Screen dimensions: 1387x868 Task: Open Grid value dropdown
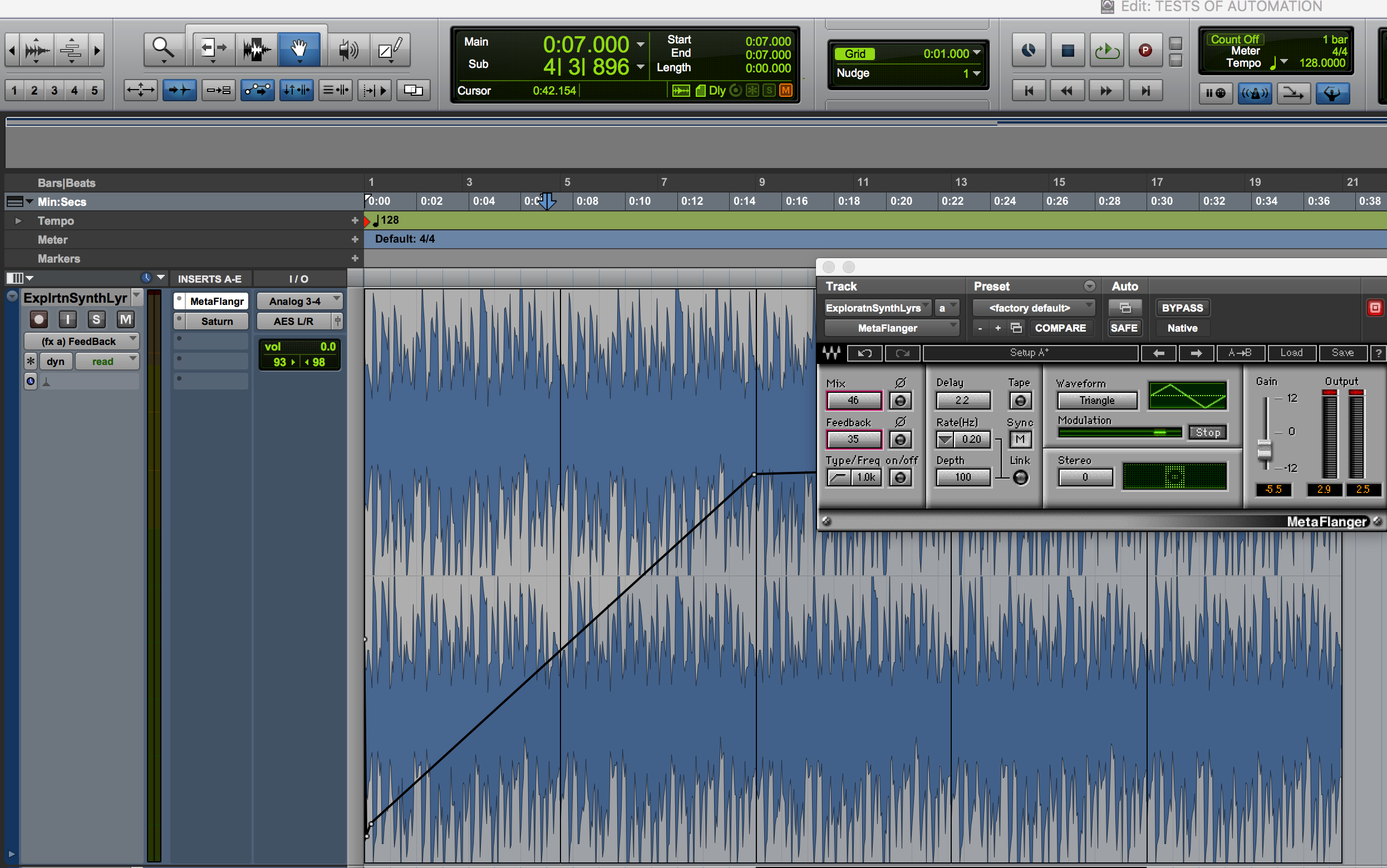click(977, 53)
